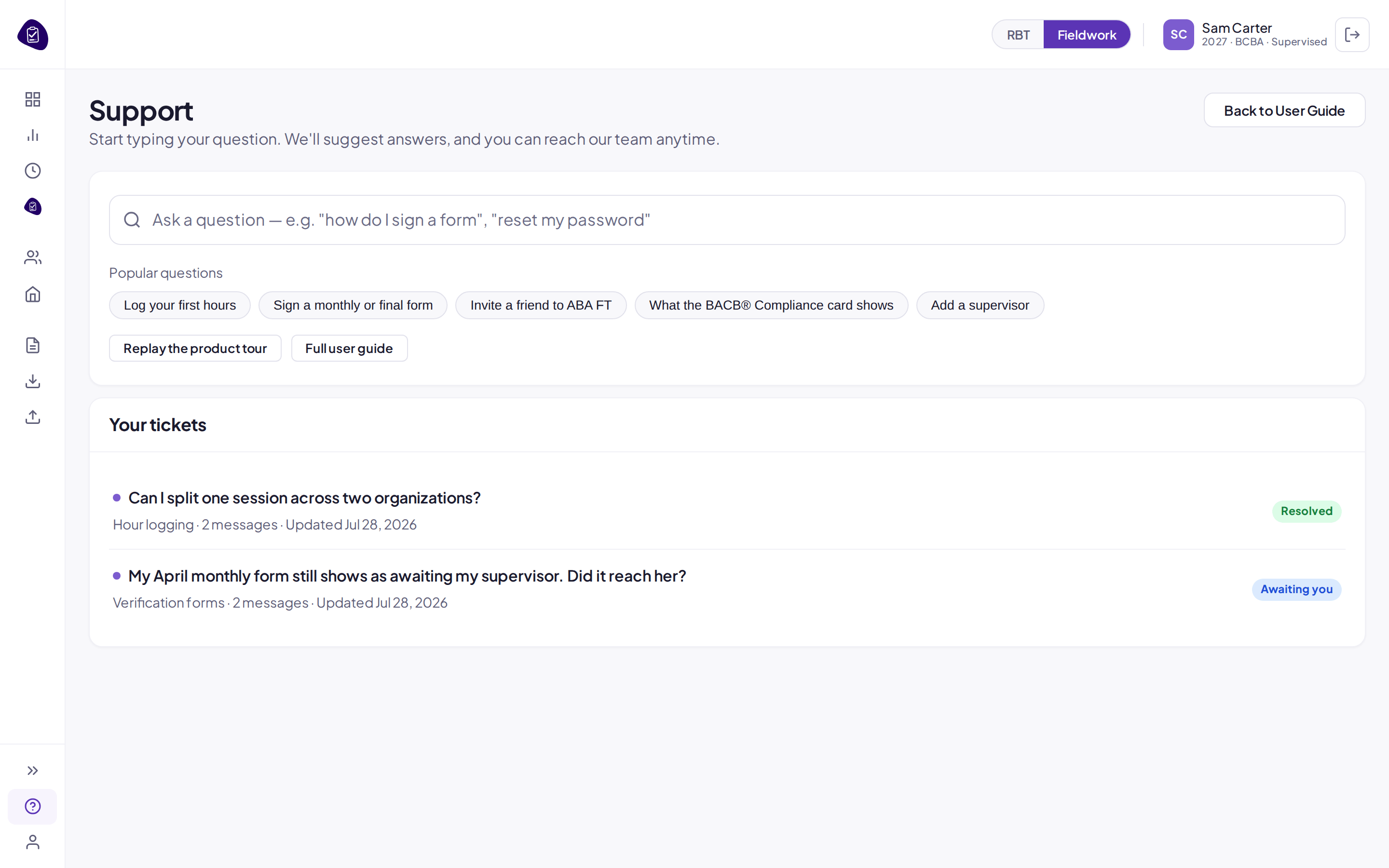Click '2027 · BCBA · Supervised' text
The width and height of the screenshot is (1389, 868).
(x=1264, y=42)
